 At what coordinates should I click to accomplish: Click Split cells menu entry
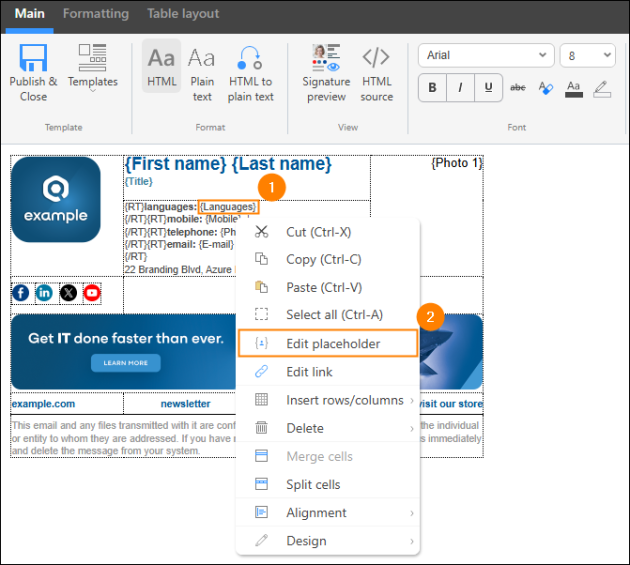[328, 485]
